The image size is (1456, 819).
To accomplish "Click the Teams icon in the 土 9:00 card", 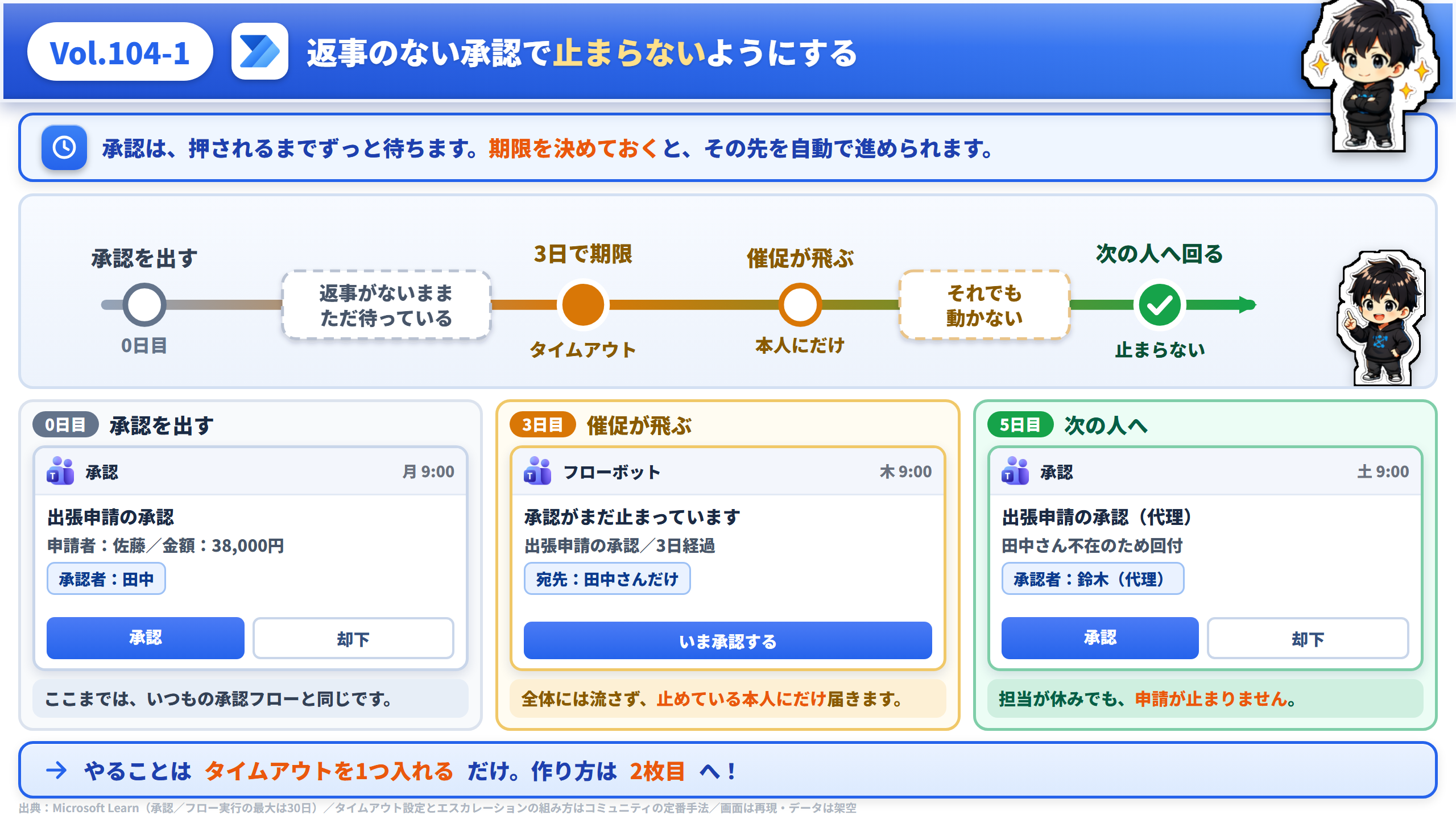I will click(x=1015, y=471).
